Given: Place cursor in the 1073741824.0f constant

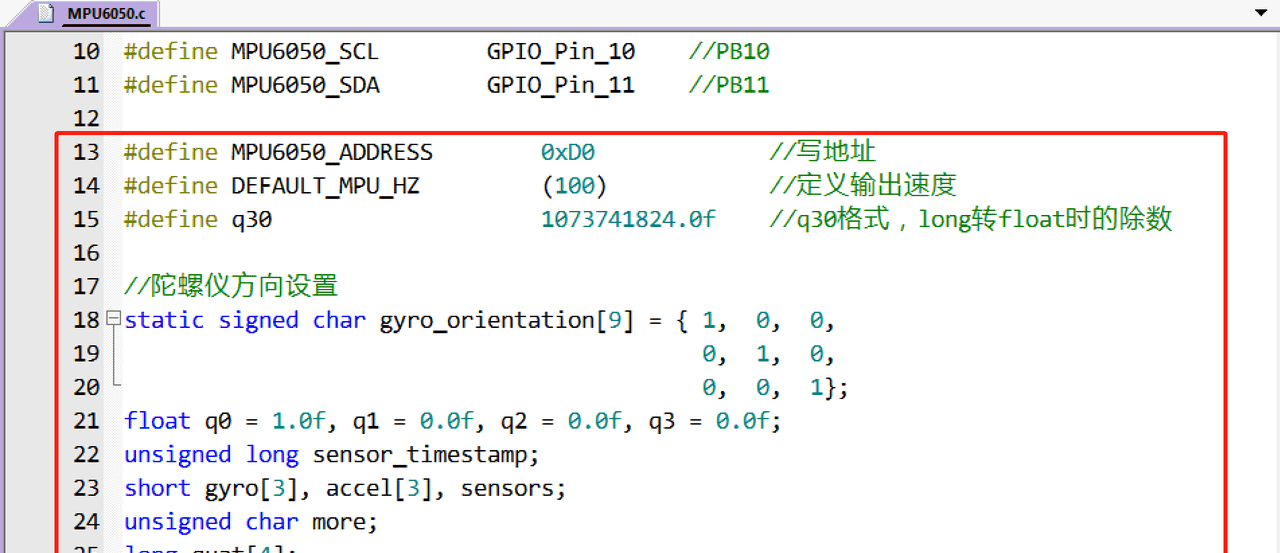Looking at the screenshot, I should point(628,219).
